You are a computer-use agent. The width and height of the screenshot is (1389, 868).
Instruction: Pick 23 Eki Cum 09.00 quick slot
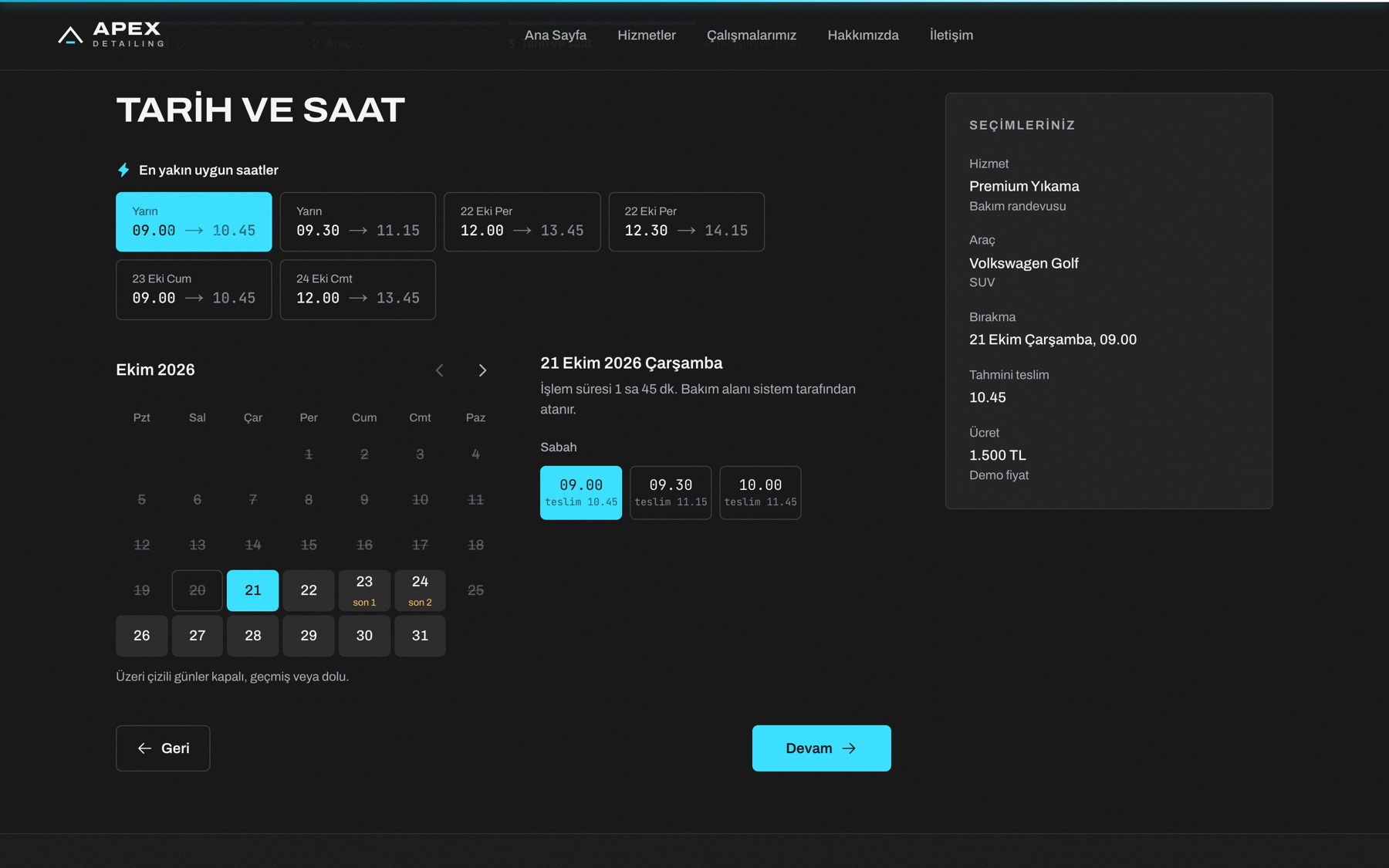(194, 289)
